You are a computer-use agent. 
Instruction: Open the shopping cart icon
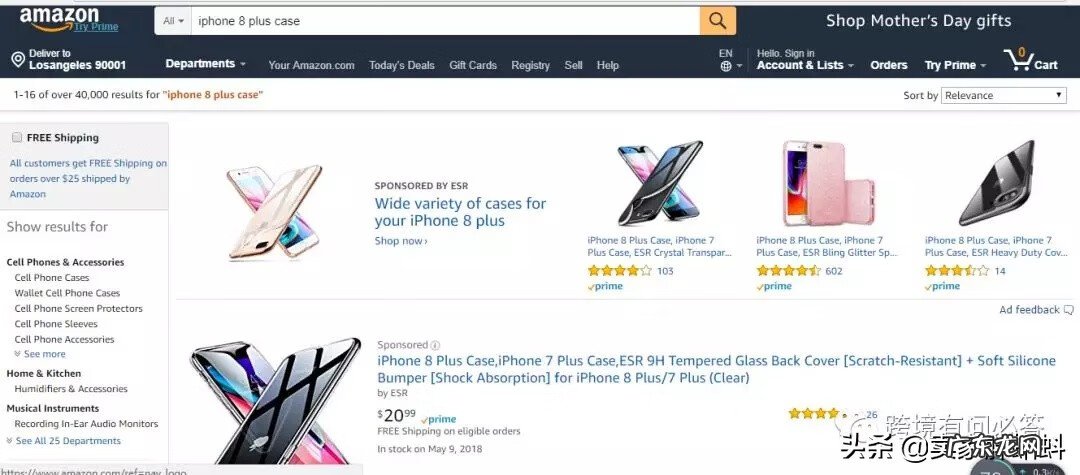[x=1020, y=60]
